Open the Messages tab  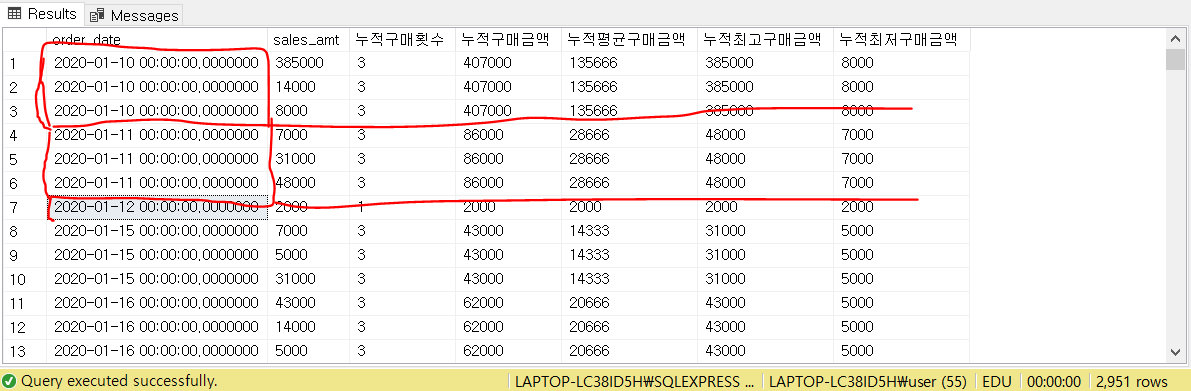pos(134,14)
